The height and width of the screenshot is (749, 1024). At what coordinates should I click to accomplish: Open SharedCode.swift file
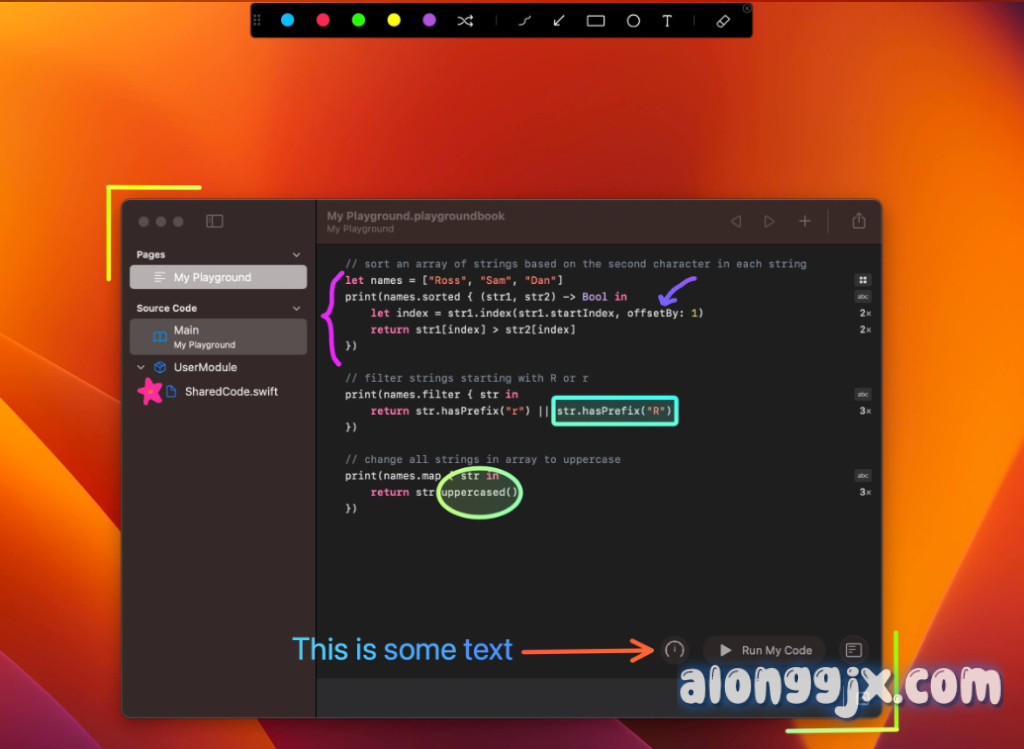230,392
